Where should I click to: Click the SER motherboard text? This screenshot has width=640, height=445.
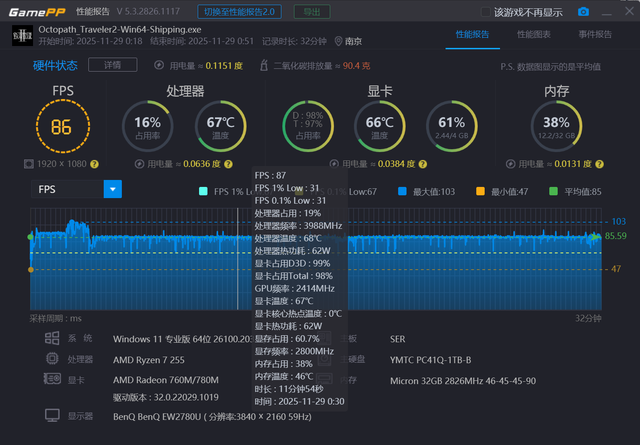click(397, 339)
